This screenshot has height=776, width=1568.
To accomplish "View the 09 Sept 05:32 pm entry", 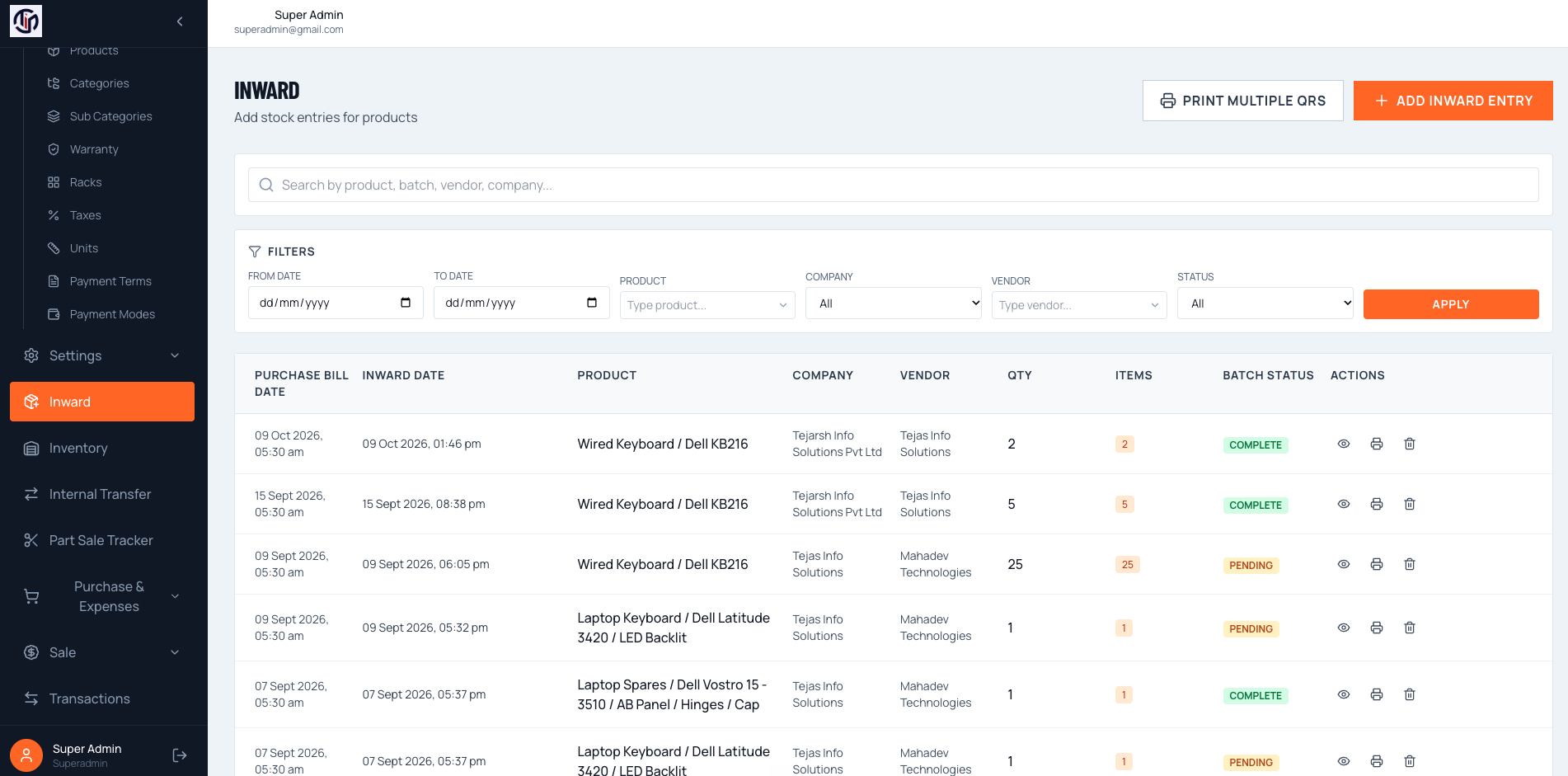I will 1343,628.
